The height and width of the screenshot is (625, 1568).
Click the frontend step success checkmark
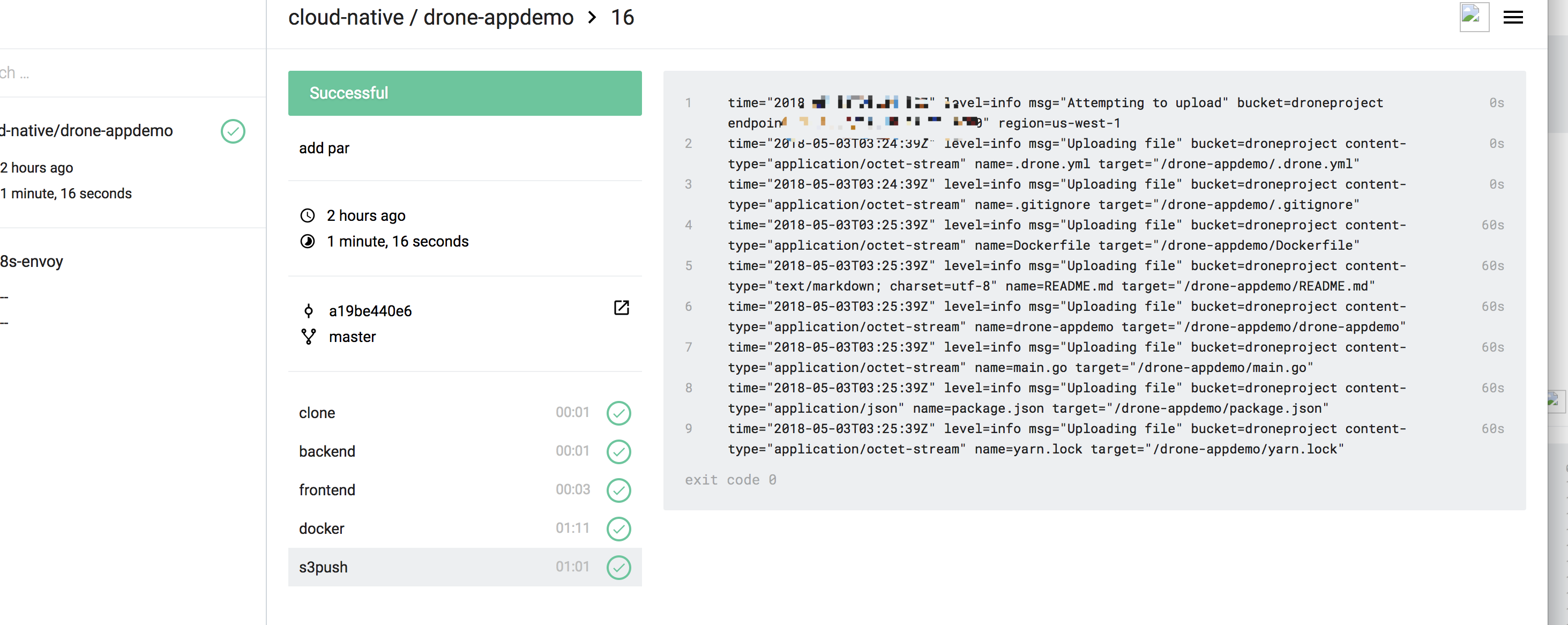point(618,490)
